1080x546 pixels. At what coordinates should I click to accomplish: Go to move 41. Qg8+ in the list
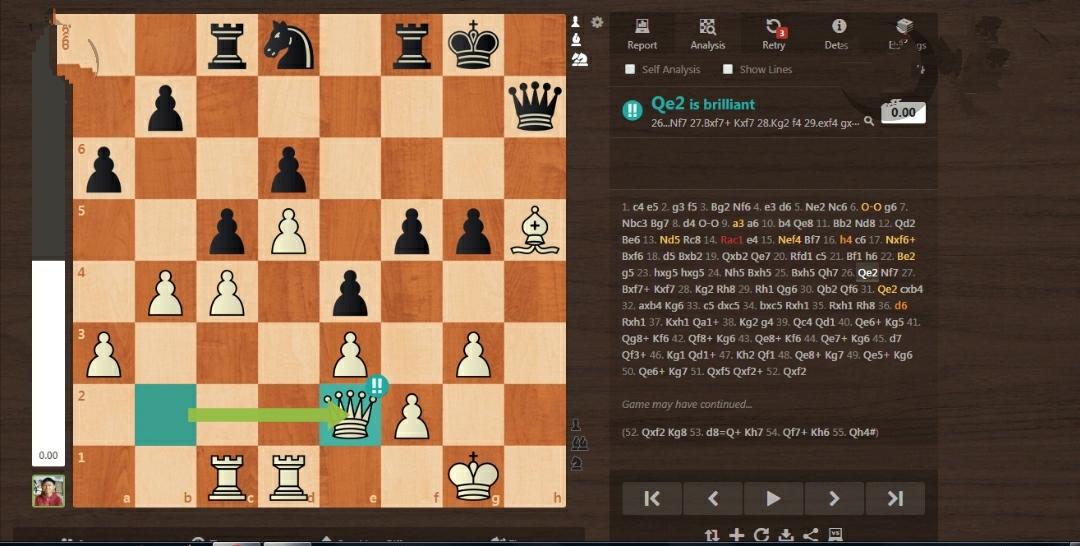pyautogui.click(x=635, y=338)
